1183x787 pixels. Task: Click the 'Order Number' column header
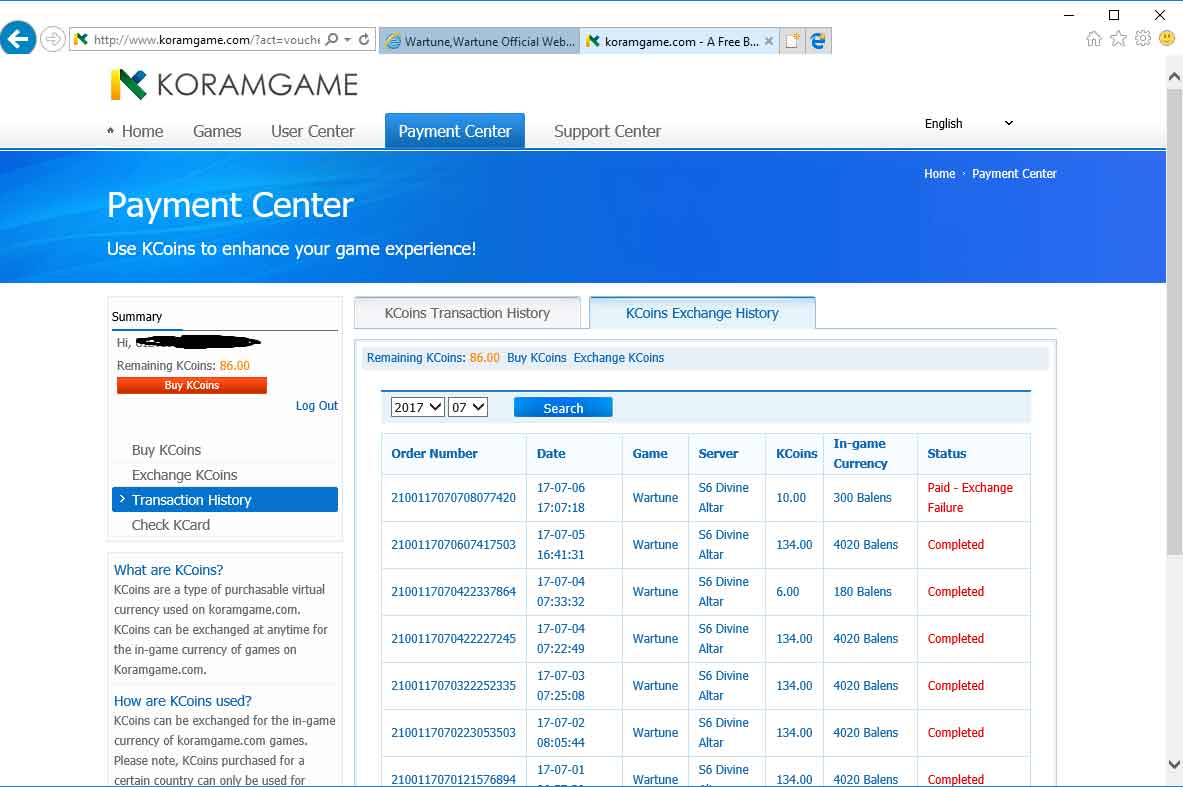click(434, 453)
